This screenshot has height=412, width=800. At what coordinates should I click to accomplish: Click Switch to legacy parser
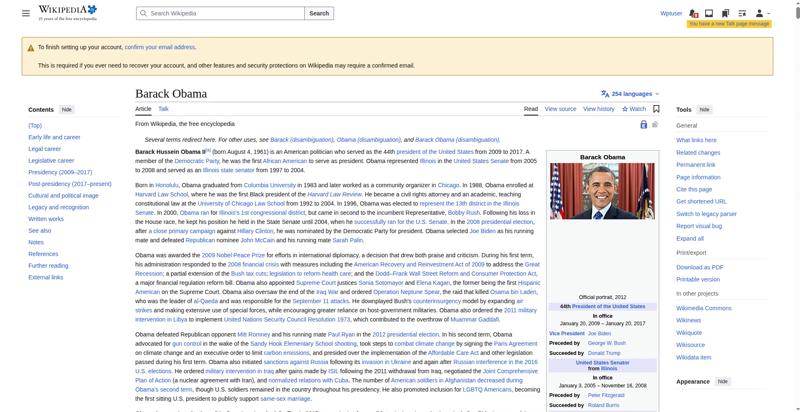coord(707,214)
